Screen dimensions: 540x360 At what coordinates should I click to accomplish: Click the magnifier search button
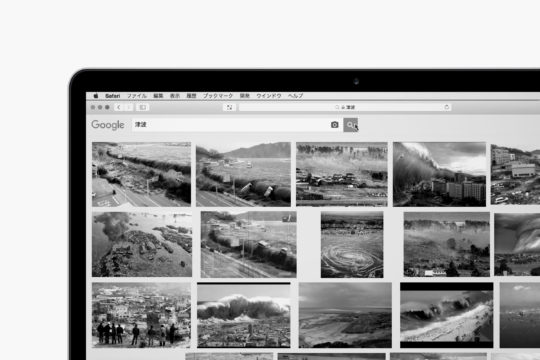pyautogui.click(x=351, y=125)
